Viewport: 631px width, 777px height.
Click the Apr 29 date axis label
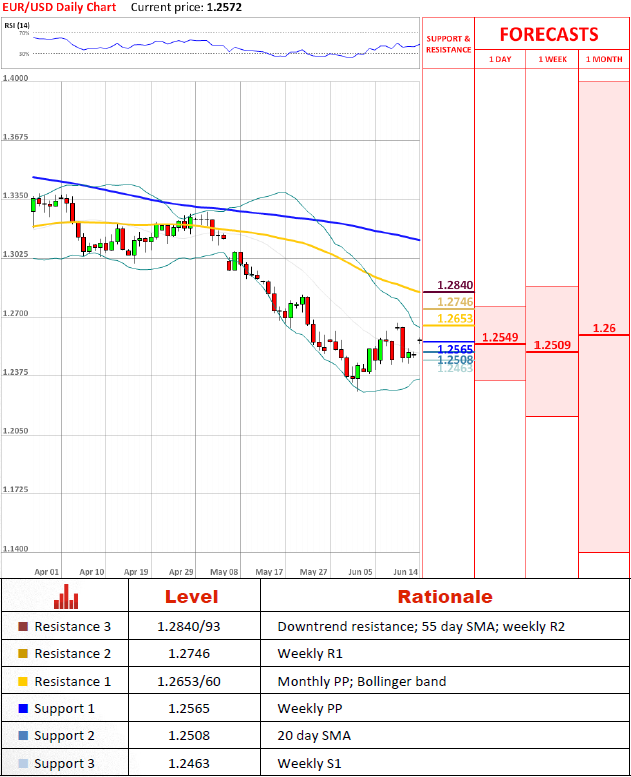pos(181,572)
